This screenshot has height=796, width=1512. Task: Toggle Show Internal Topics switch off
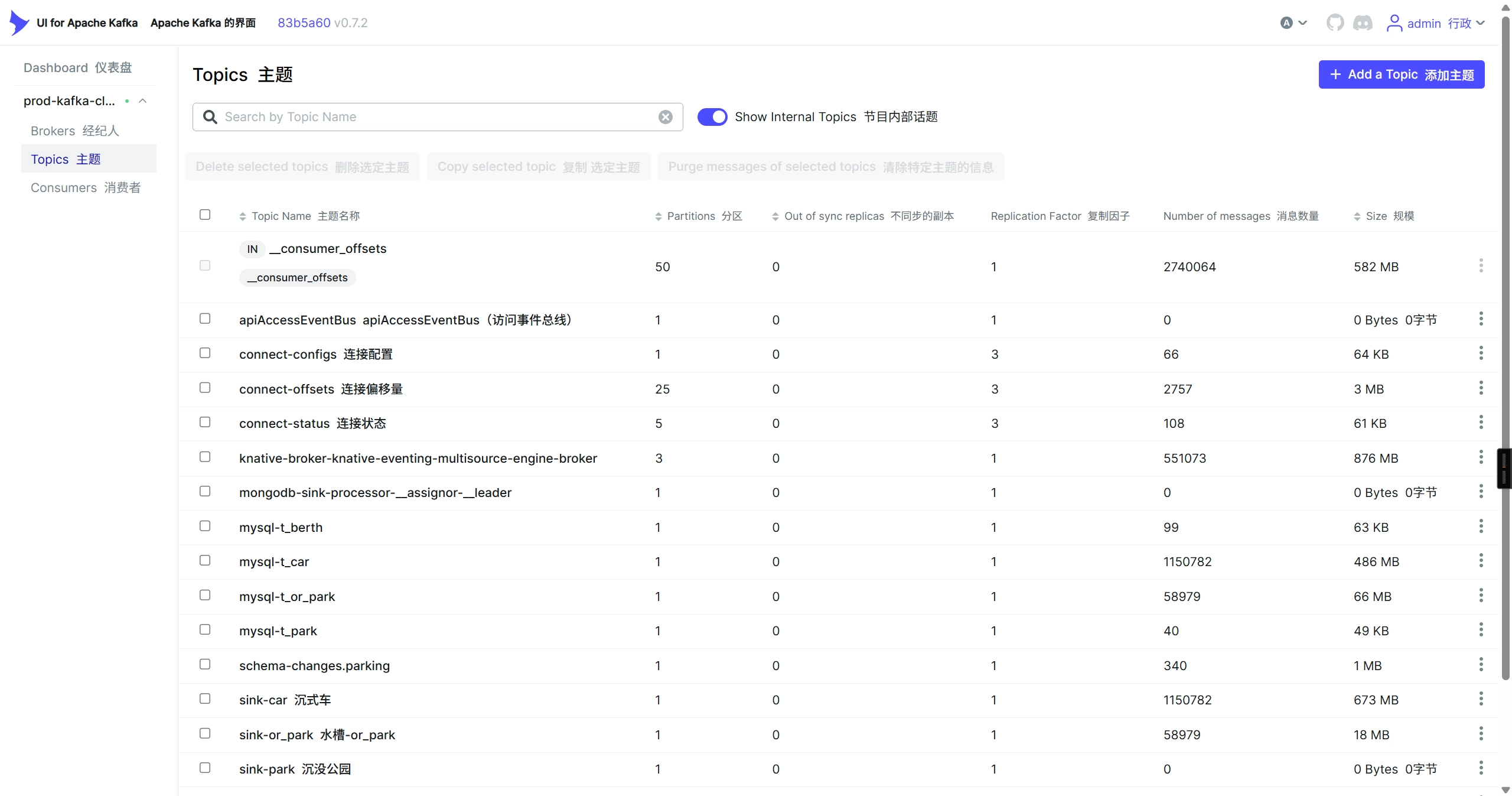click(712, 117)
